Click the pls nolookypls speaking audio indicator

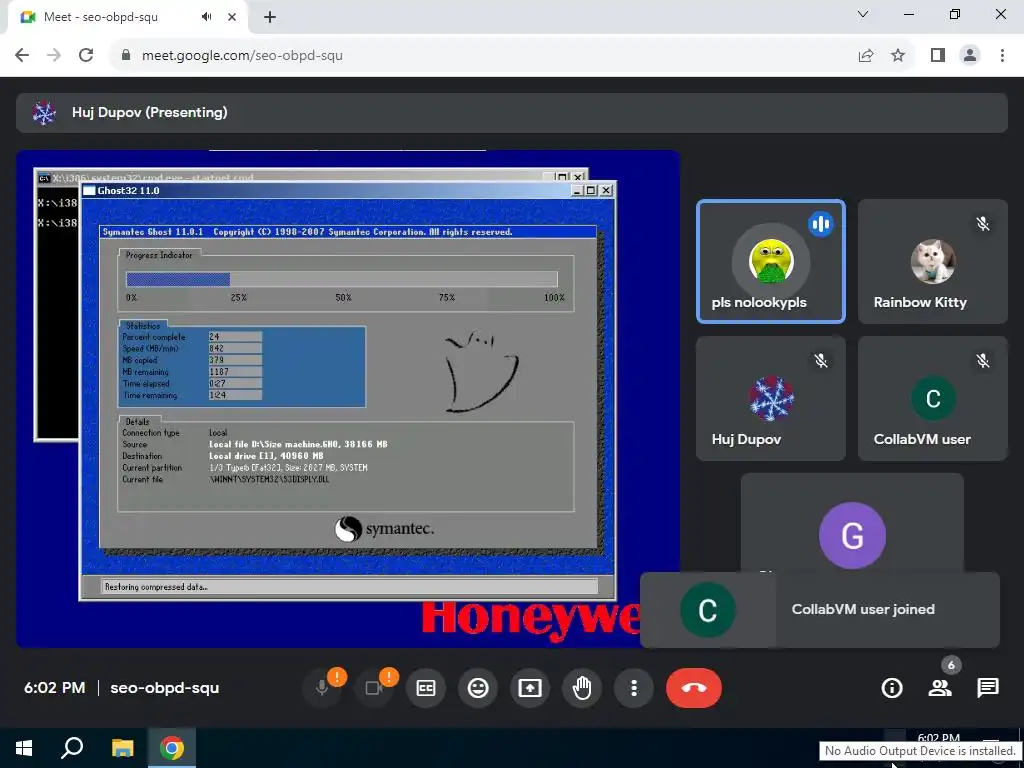coord(821,224)
